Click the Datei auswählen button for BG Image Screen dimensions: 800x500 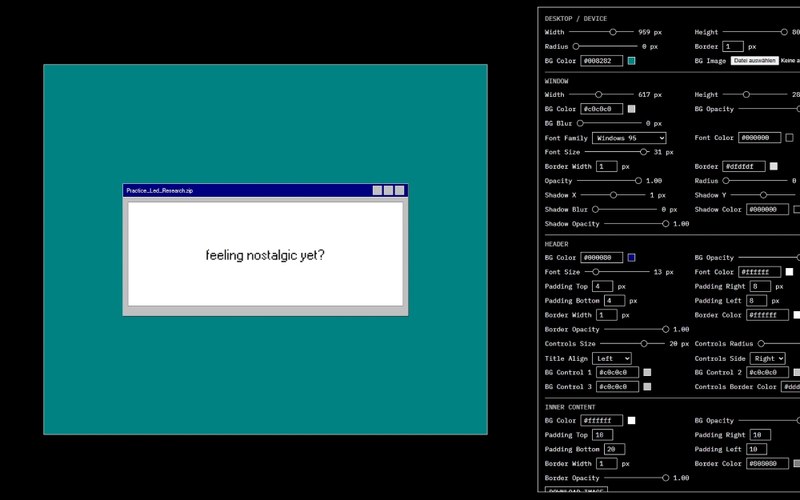[755, 60]
